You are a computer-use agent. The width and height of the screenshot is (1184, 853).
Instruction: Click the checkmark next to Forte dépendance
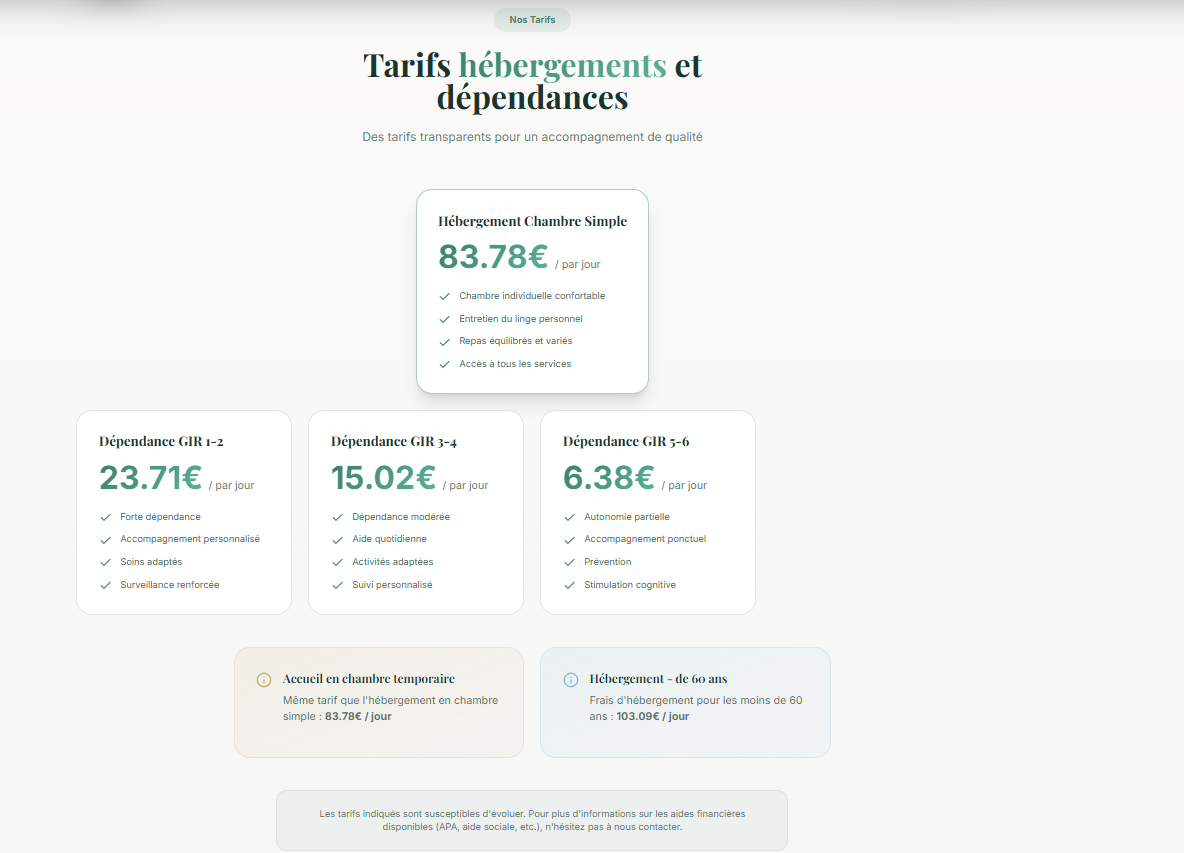pos(105,516)
